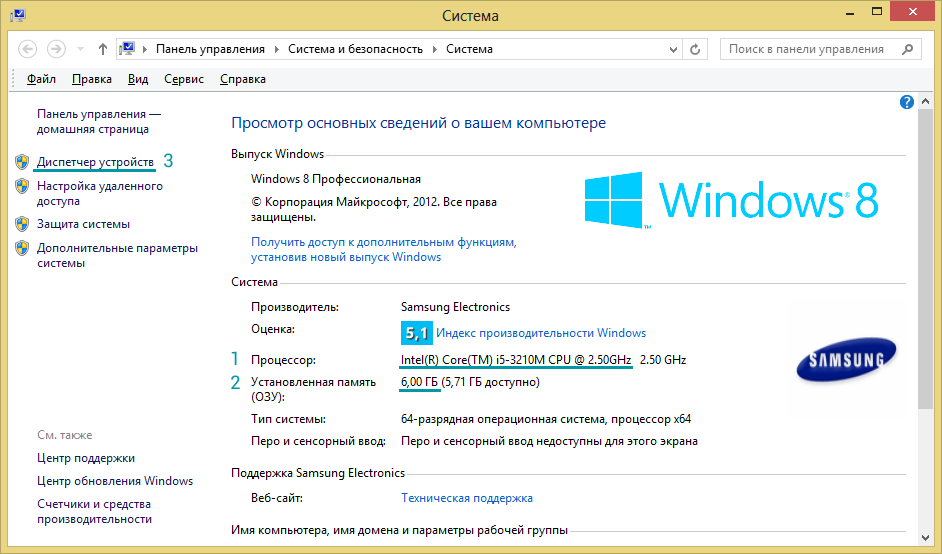Click the 5,1 performance score badge

pos(416,332)
